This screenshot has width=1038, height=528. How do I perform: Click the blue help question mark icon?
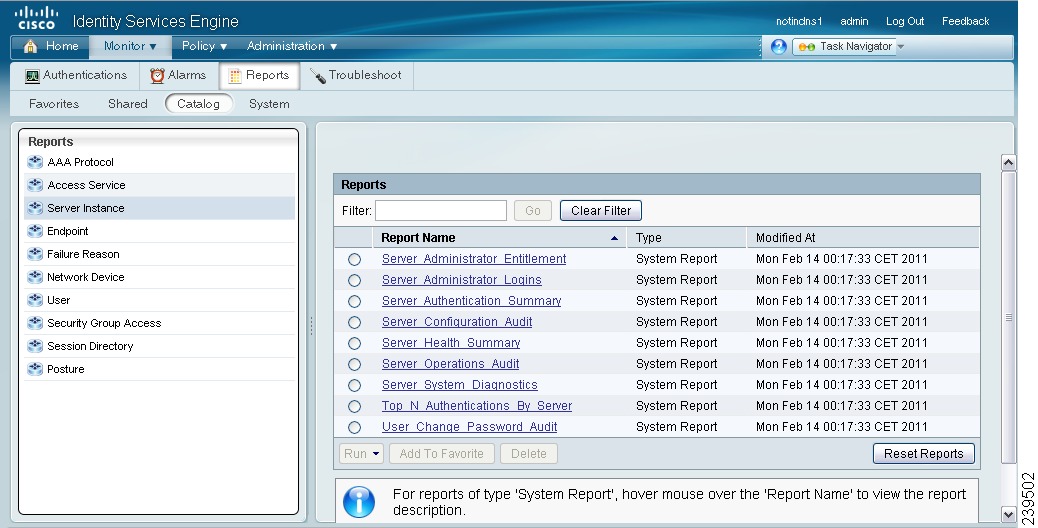point(778,46)
